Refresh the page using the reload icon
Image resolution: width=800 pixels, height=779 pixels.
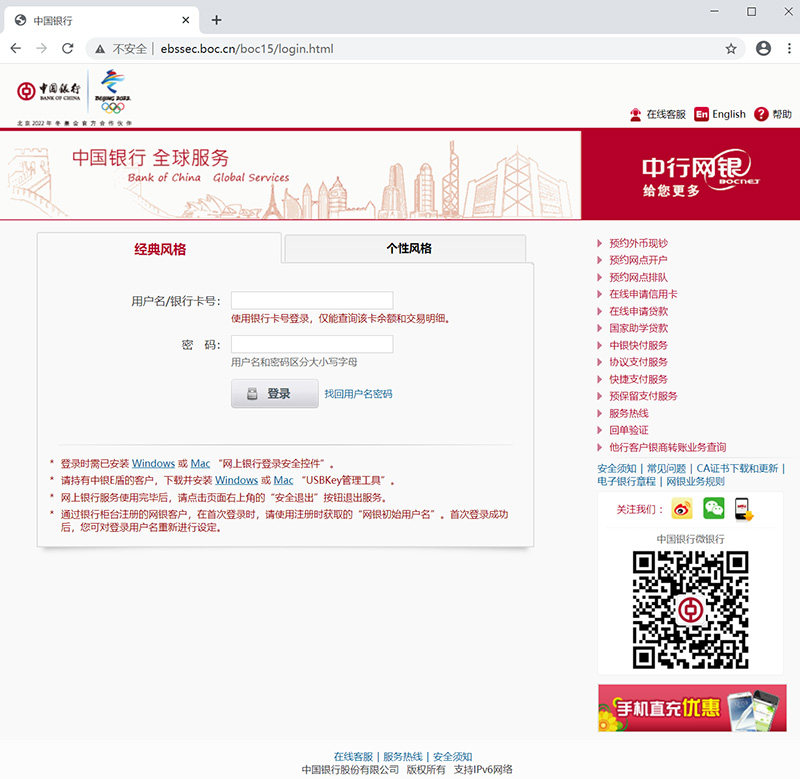[x=68, y=48]
